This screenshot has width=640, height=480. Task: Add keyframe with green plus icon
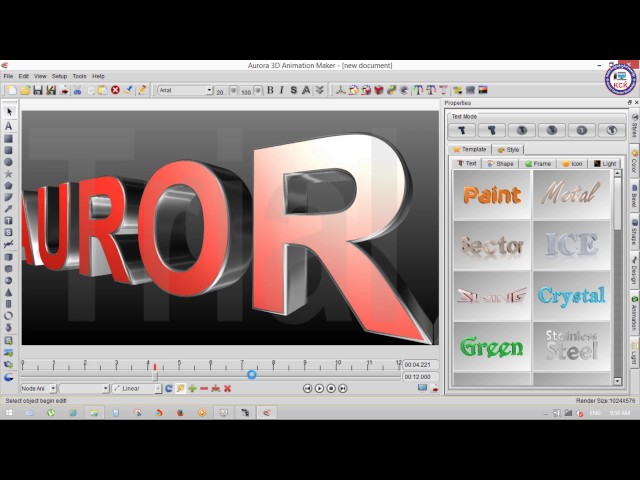192,389
